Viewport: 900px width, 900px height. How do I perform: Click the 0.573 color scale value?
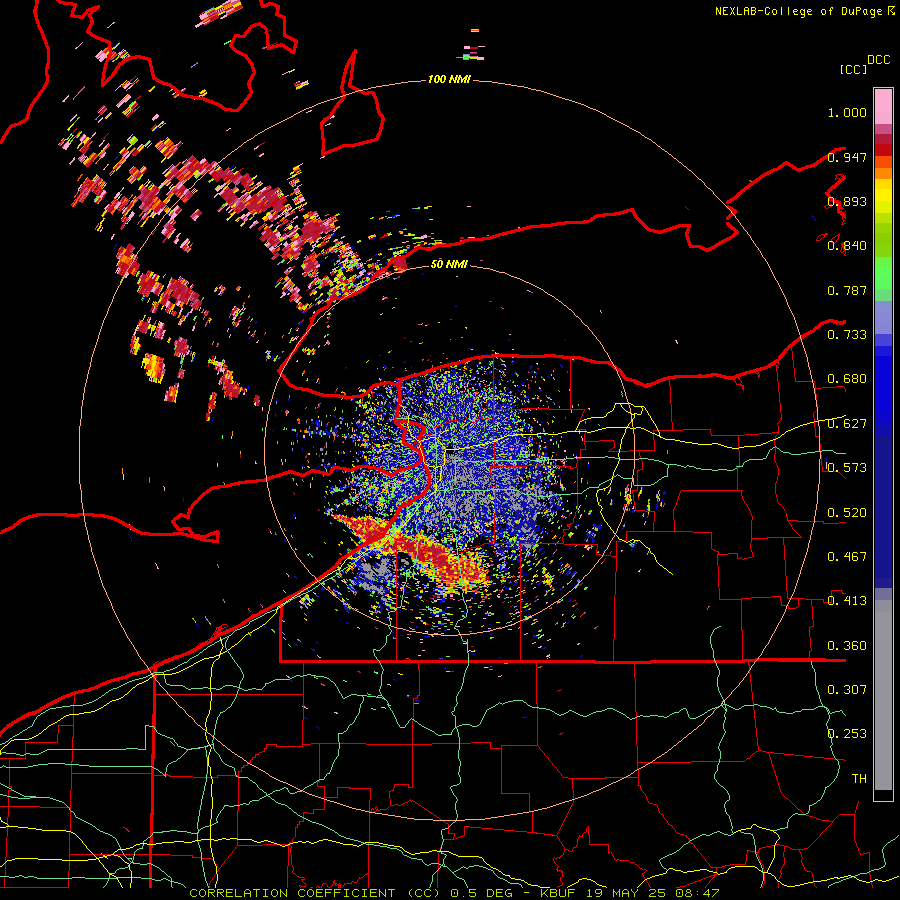(847, 468)
